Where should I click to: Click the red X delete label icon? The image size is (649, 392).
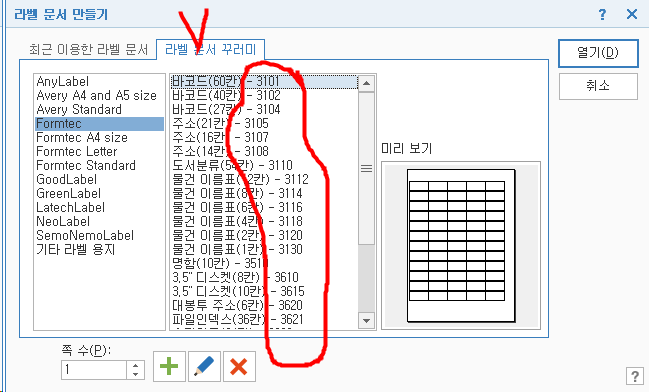coord(239,366)
